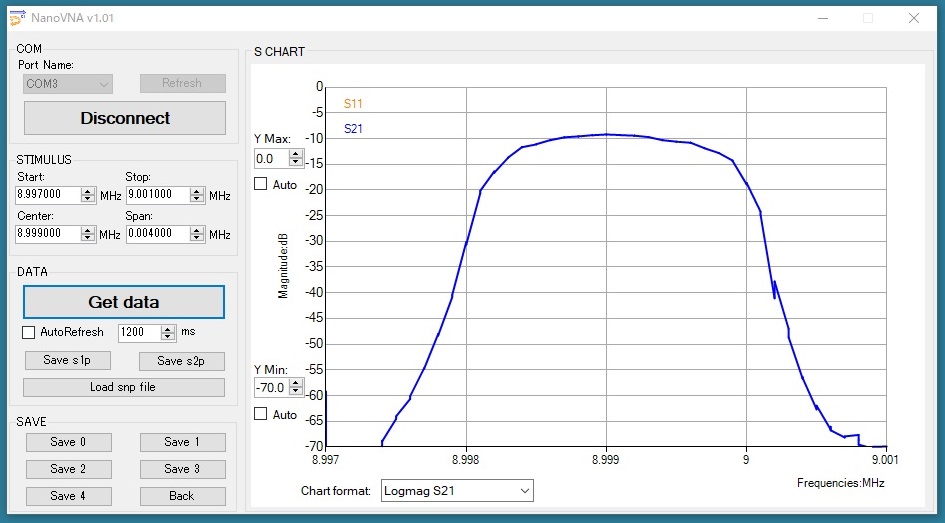Viewport: 945px width, 523px height.
Task: Click into the Start frequency input field
Action: [x=48, y=195]
